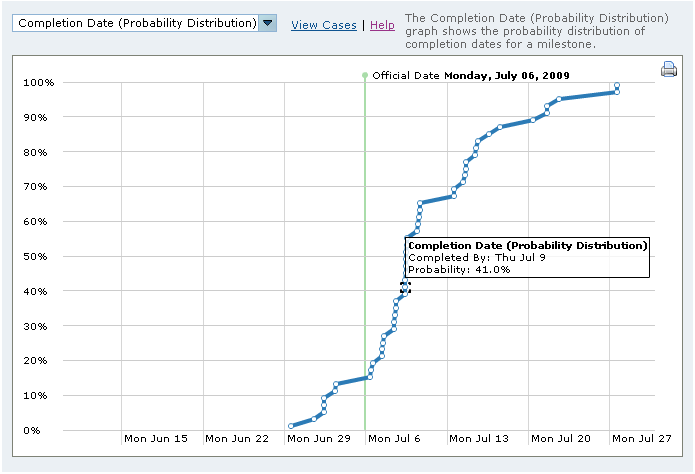Click the green Official Date marker dot

(365, 75)
